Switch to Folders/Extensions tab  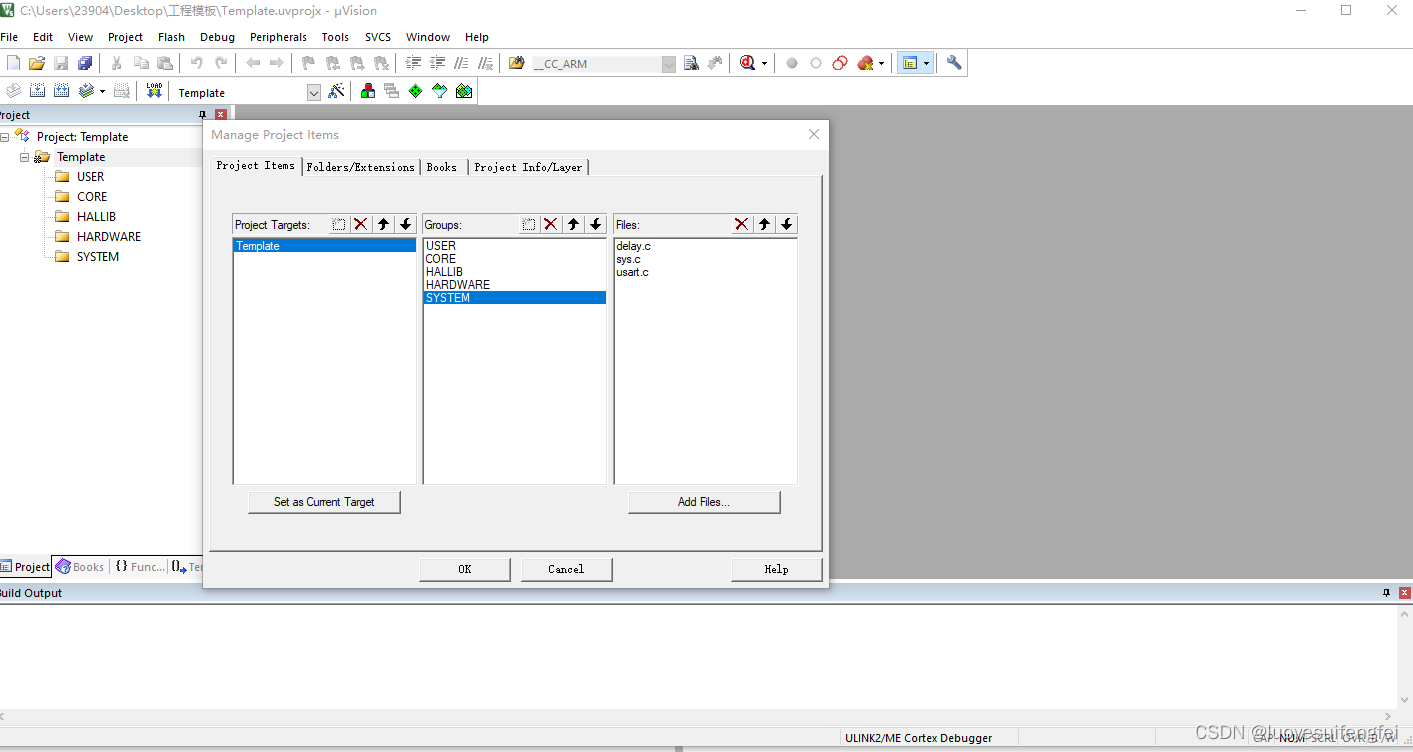tap(360, 167)
